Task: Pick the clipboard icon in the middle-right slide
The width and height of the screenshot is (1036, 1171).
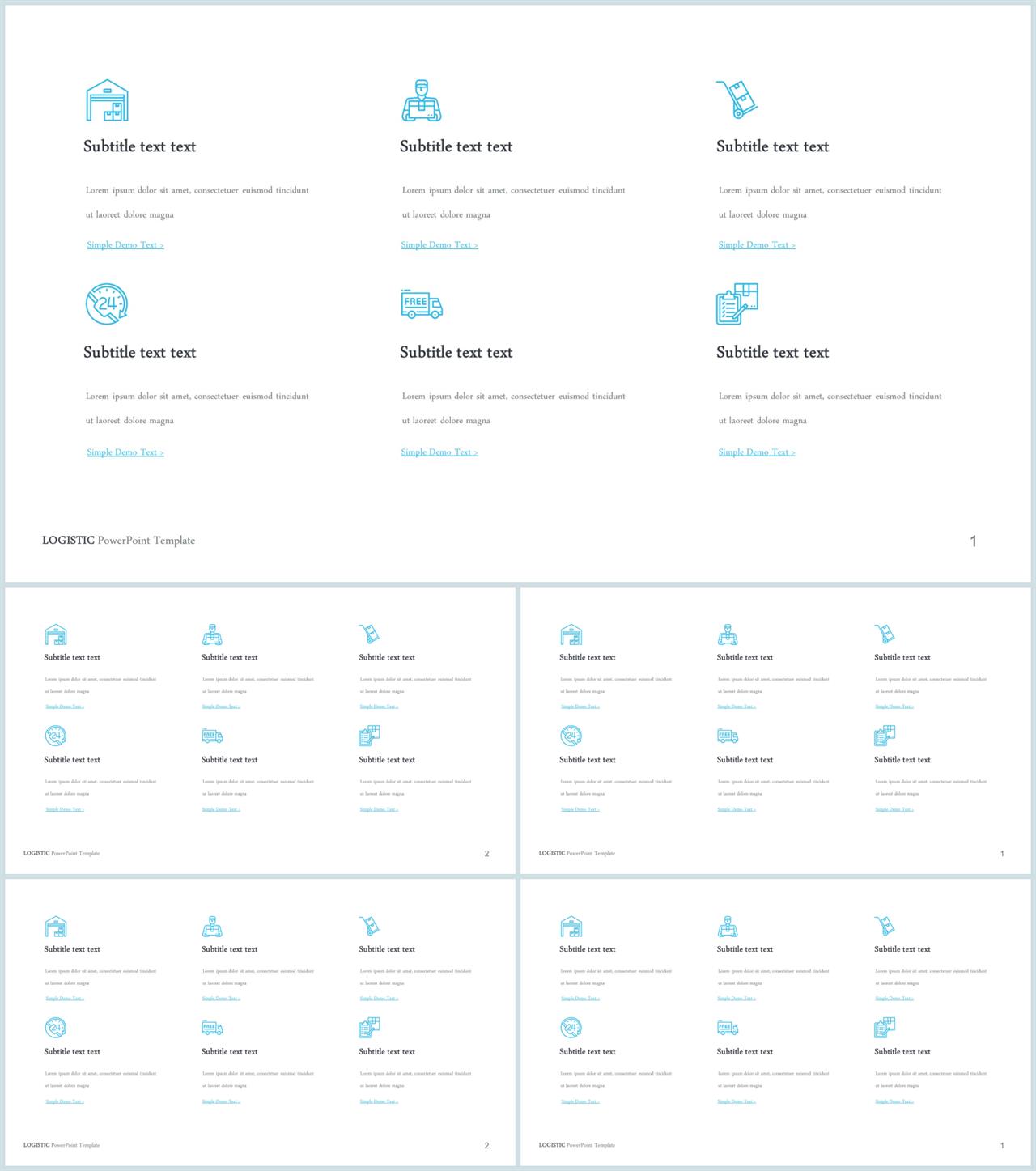Action: pos(885,736)
